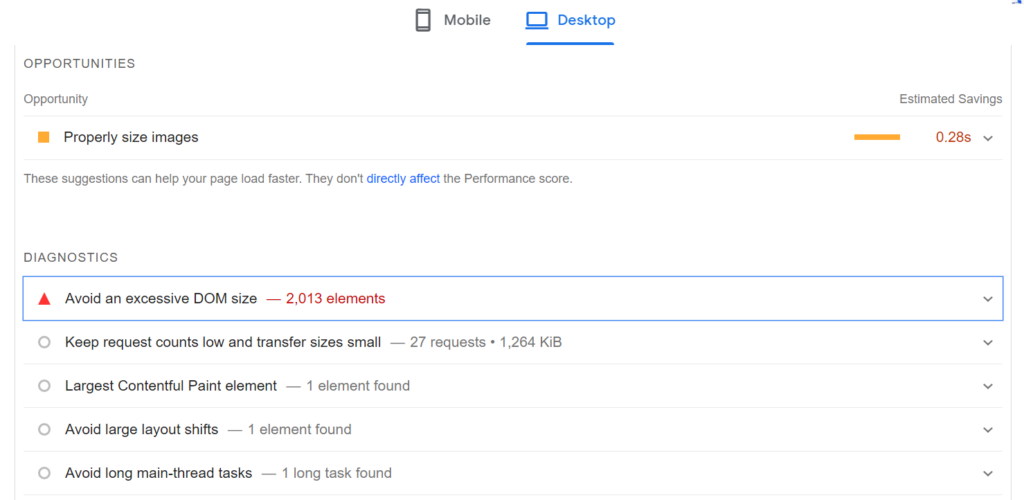Expand Keep request counts low chevron
Image resolution: width=1024 pixels, height=500 pixels.
(987, 343)
